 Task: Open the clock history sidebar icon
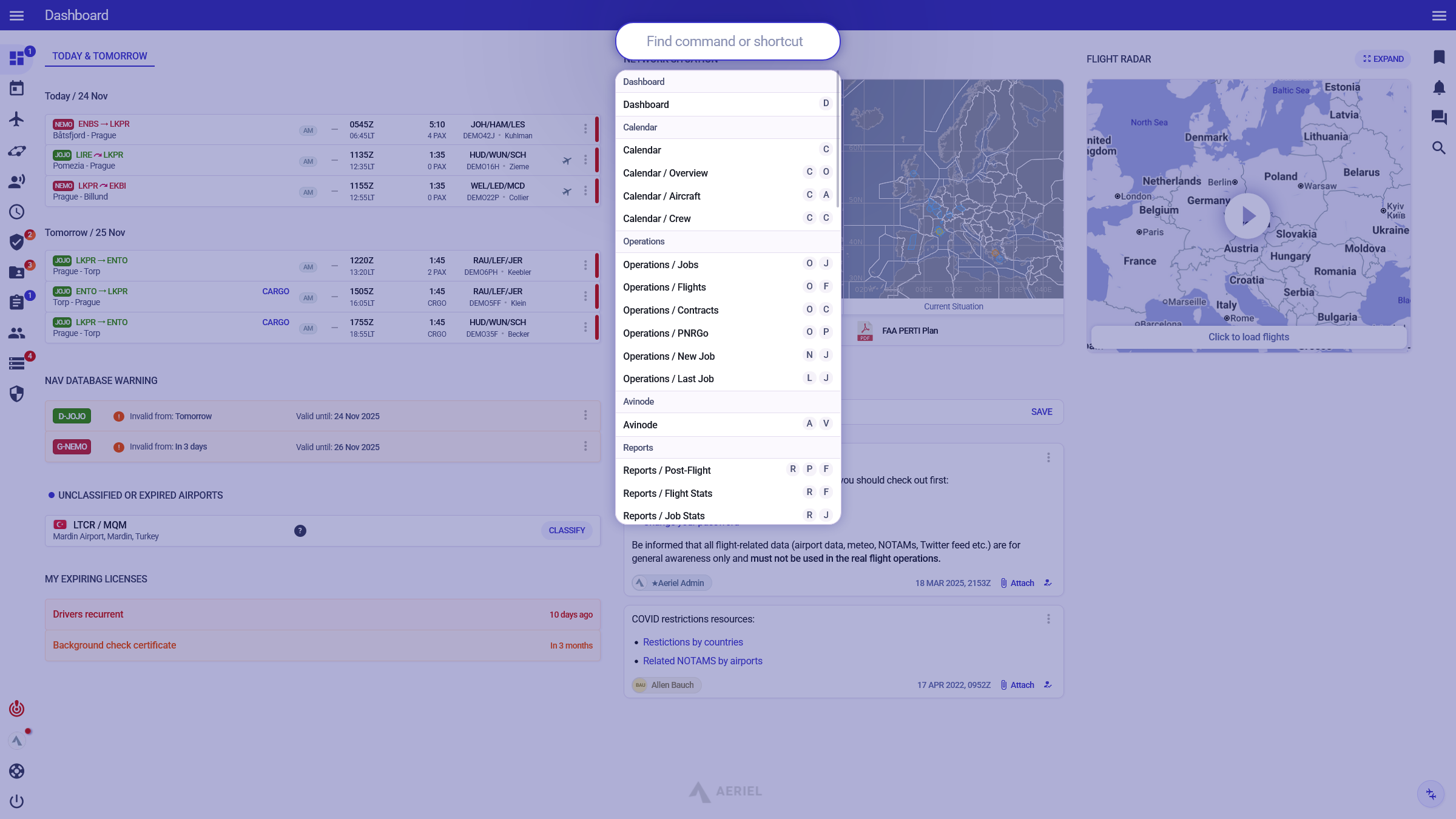[x=16, y=212]
